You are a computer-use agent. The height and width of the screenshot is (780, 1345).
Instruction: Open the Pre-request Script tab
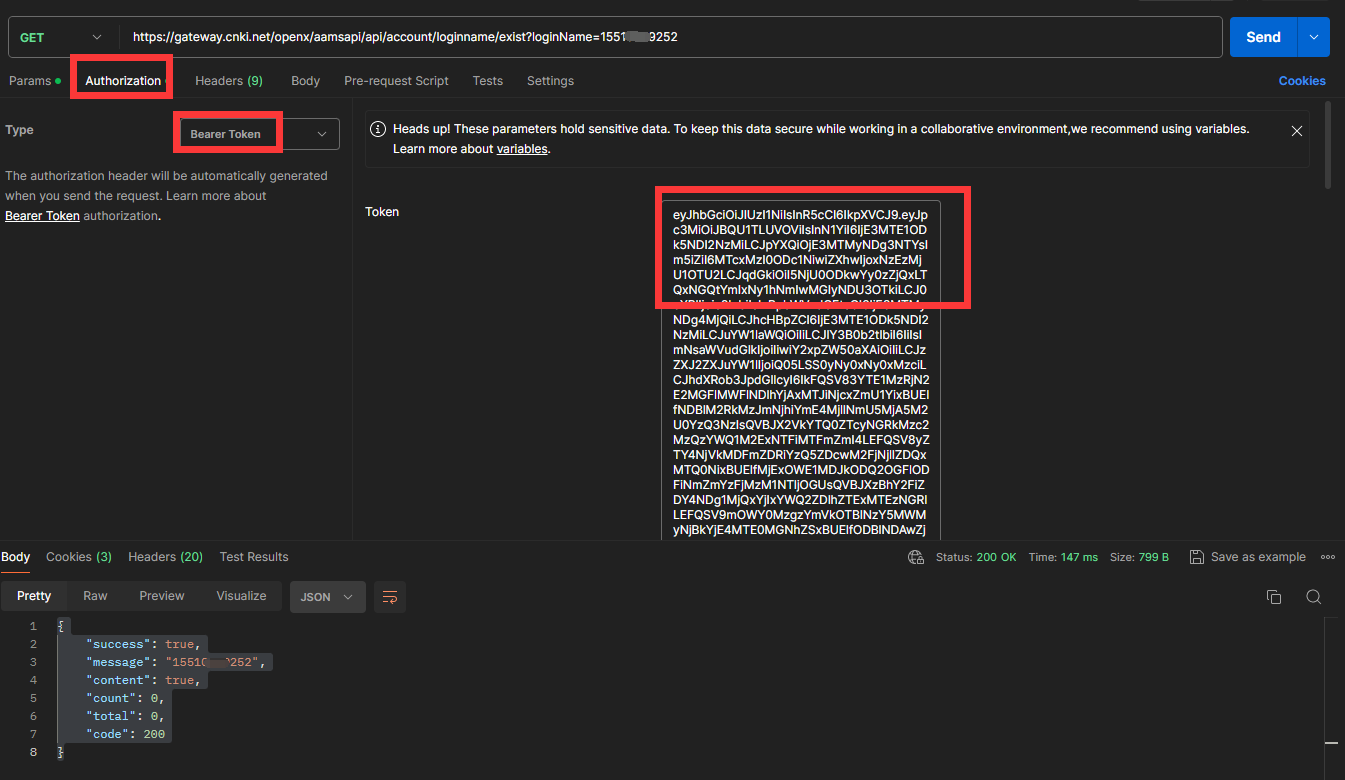pos(396,81)
